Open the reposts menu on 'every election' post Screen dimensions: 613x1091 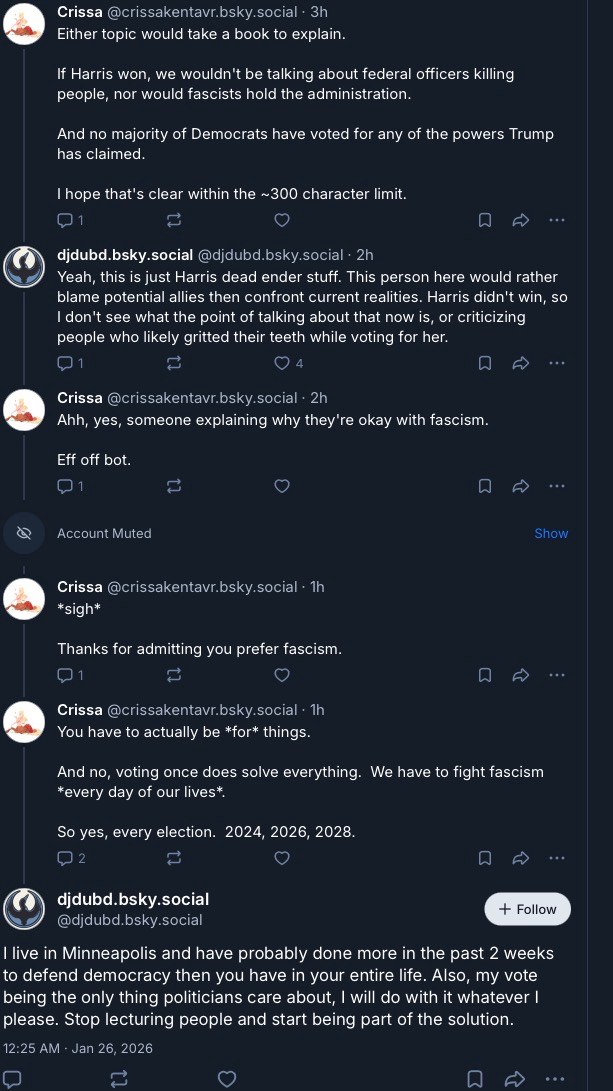174,858
